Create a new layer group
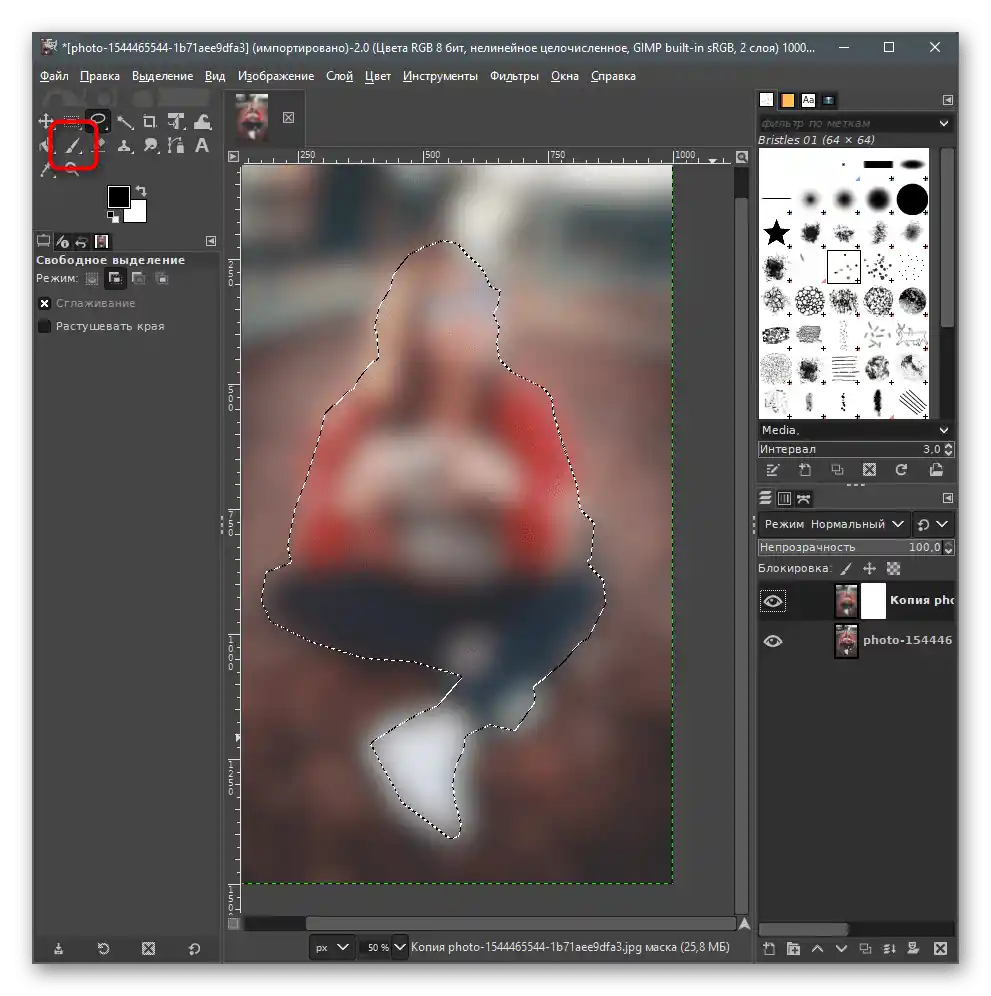Viewport: 991px width, 996px height. [793, 948]
